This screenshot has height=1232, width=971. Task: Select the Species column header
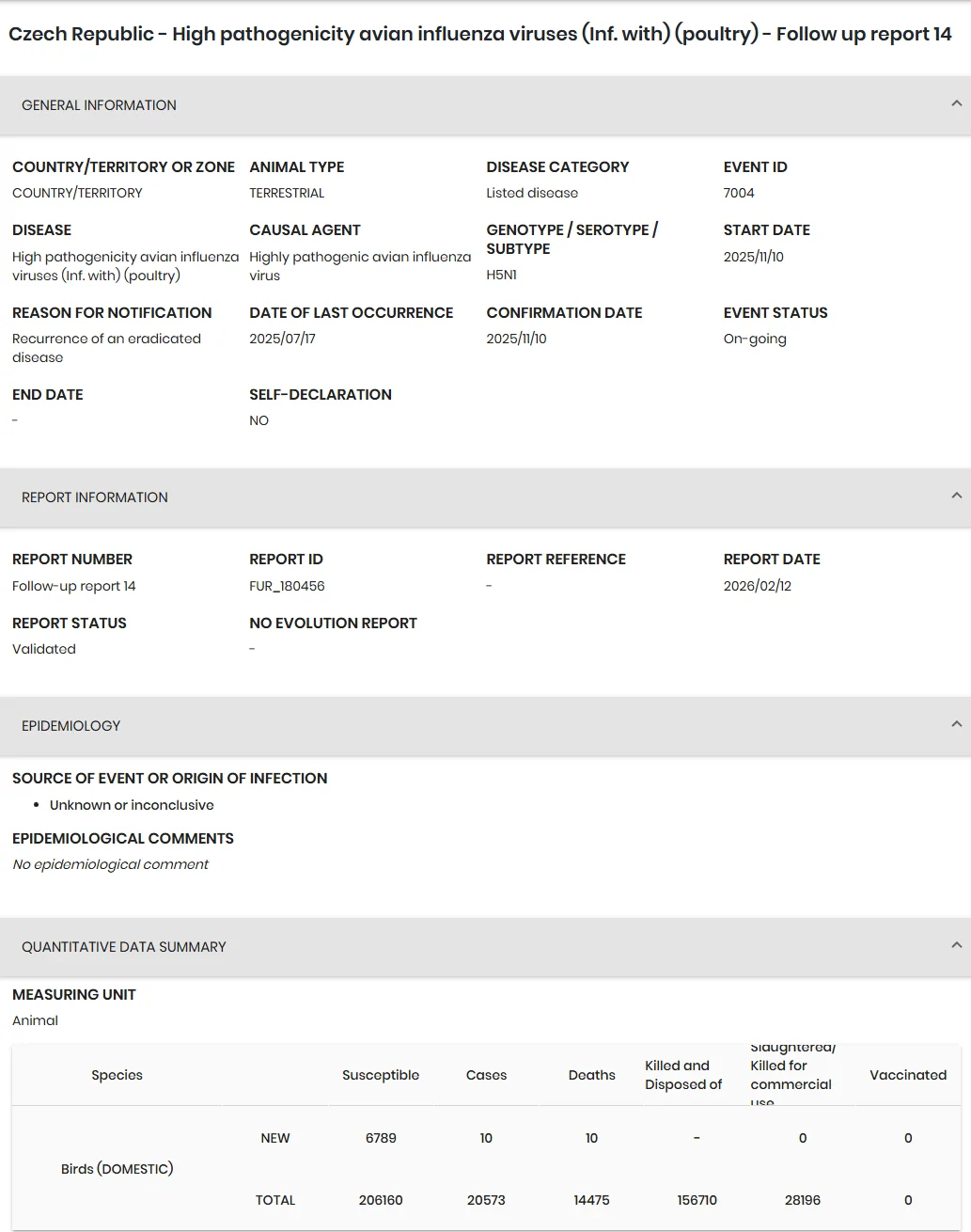[x=117, y=1075]
